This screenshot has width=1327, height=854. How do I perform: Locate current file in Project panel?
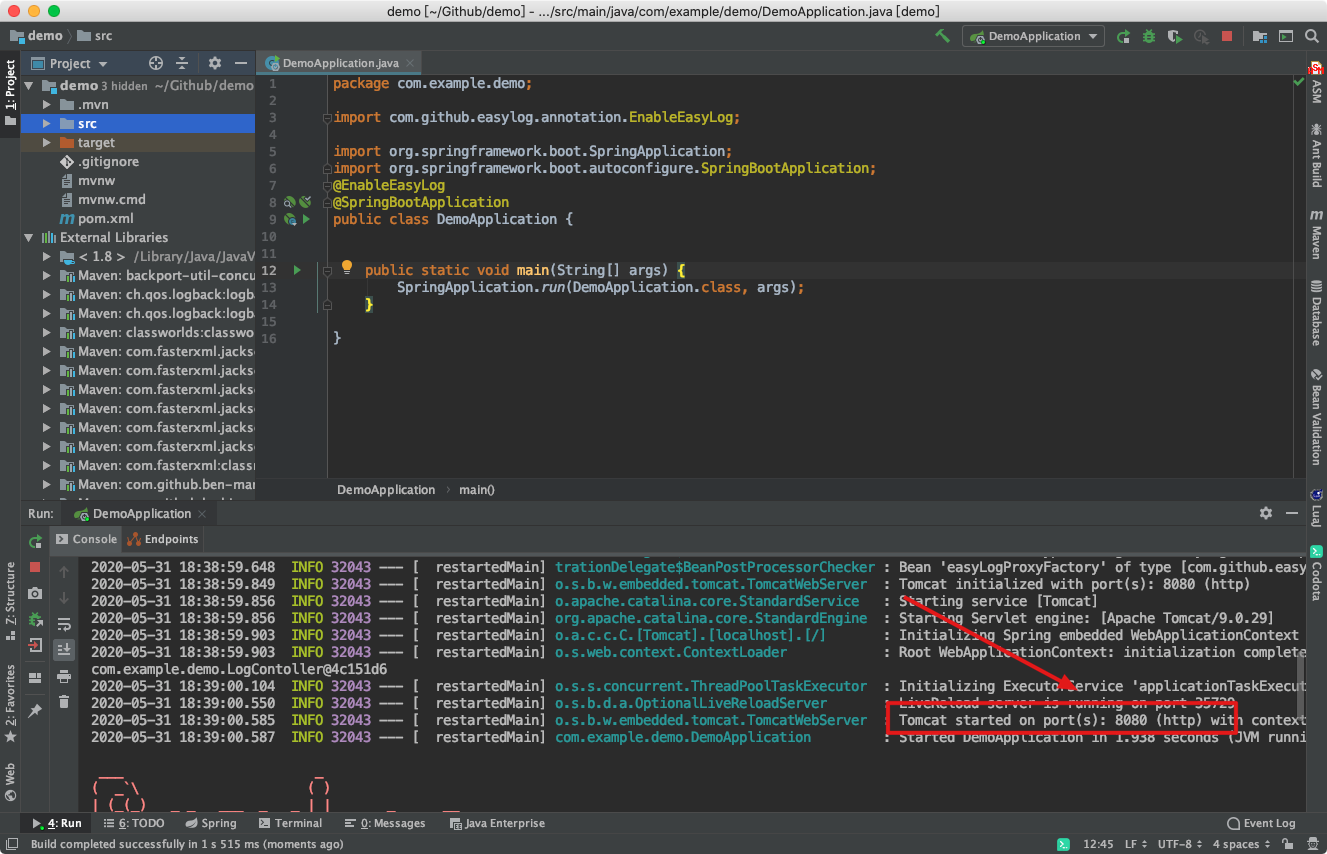click(156, 63)
